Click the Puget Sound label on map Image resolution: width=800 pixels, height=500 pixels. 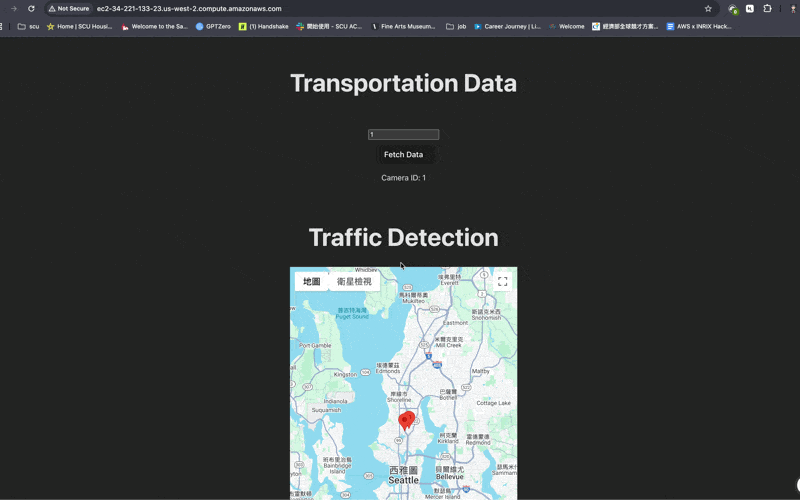point(352,316)
